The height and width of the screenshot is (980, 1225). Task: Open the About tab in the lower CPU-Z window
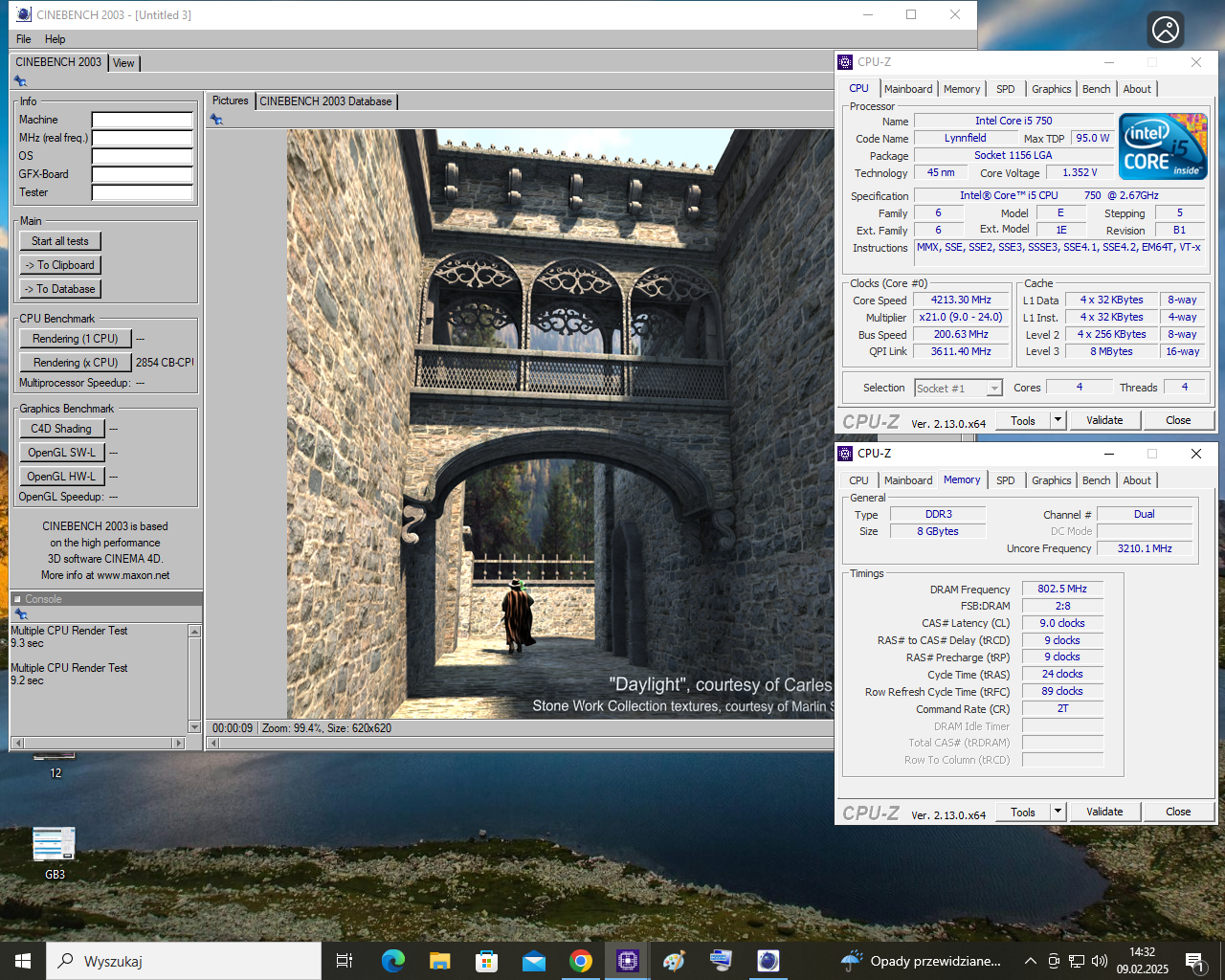[x=1137, y=480]
